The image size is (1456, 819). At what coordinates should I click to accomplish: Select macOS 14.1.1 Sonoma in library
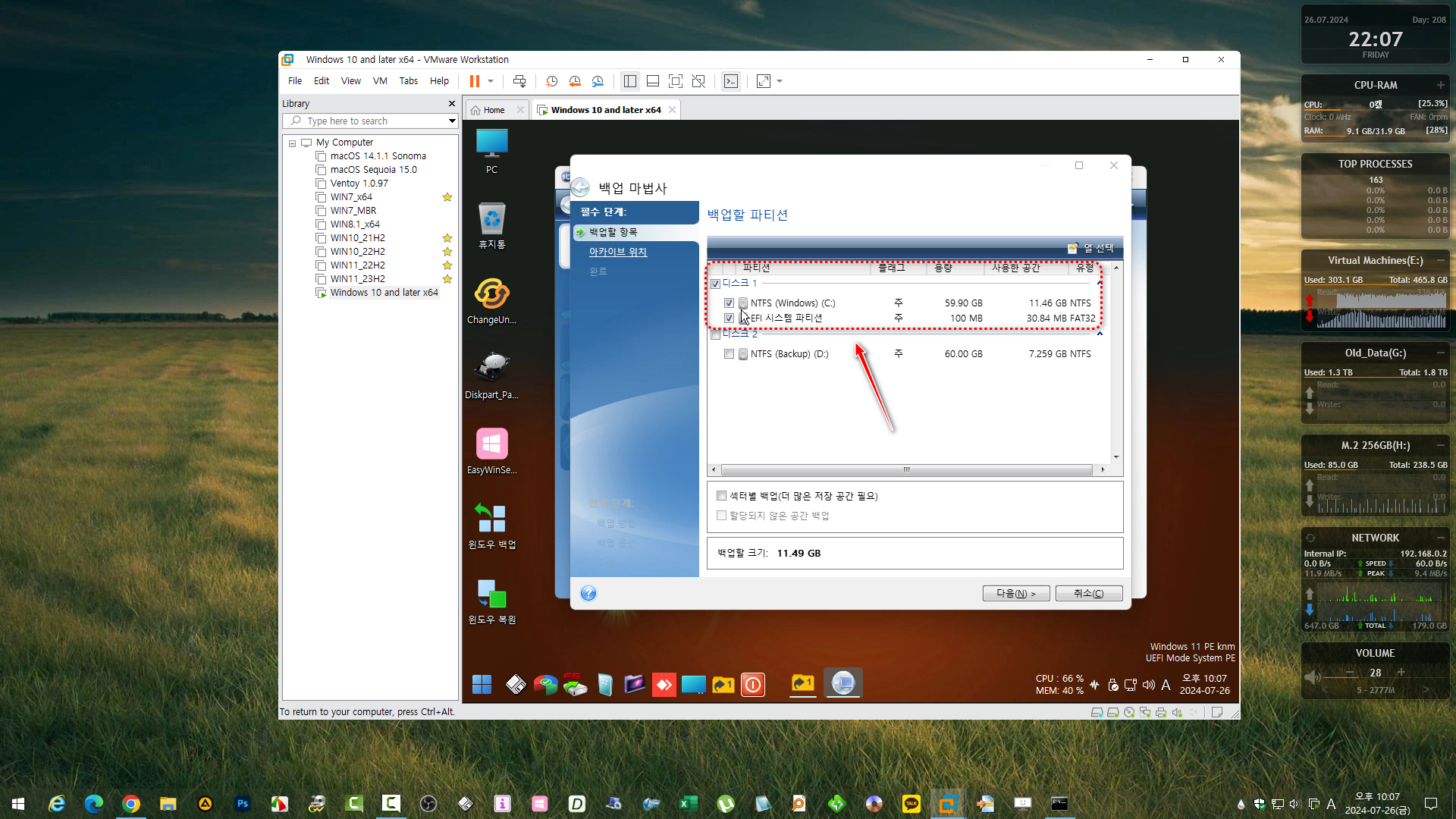pos(378,156)
